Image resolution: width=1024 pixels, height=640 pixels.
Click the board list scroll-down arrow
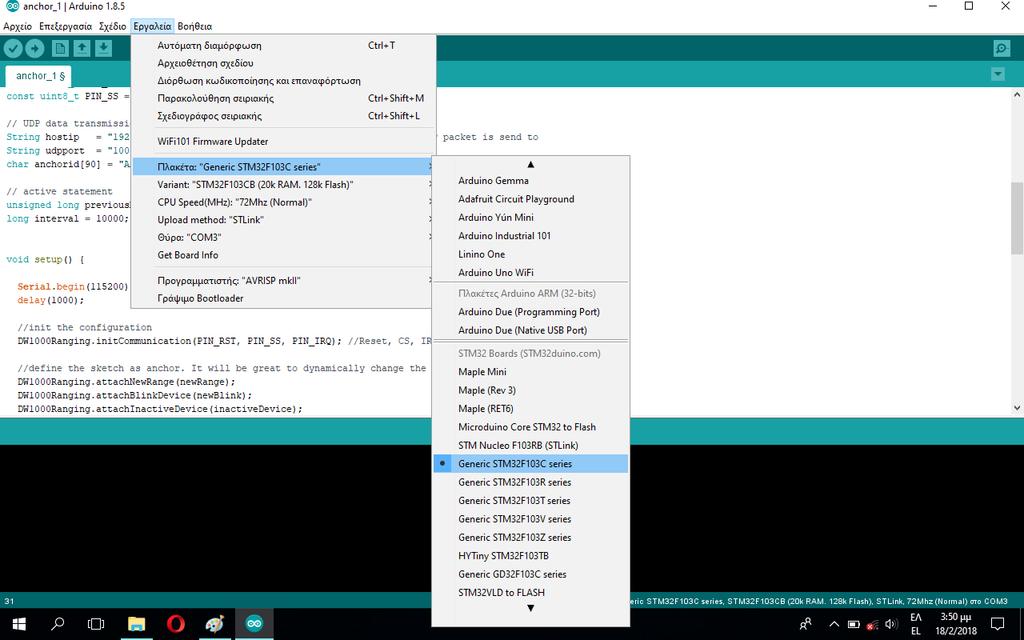[530, 608]
